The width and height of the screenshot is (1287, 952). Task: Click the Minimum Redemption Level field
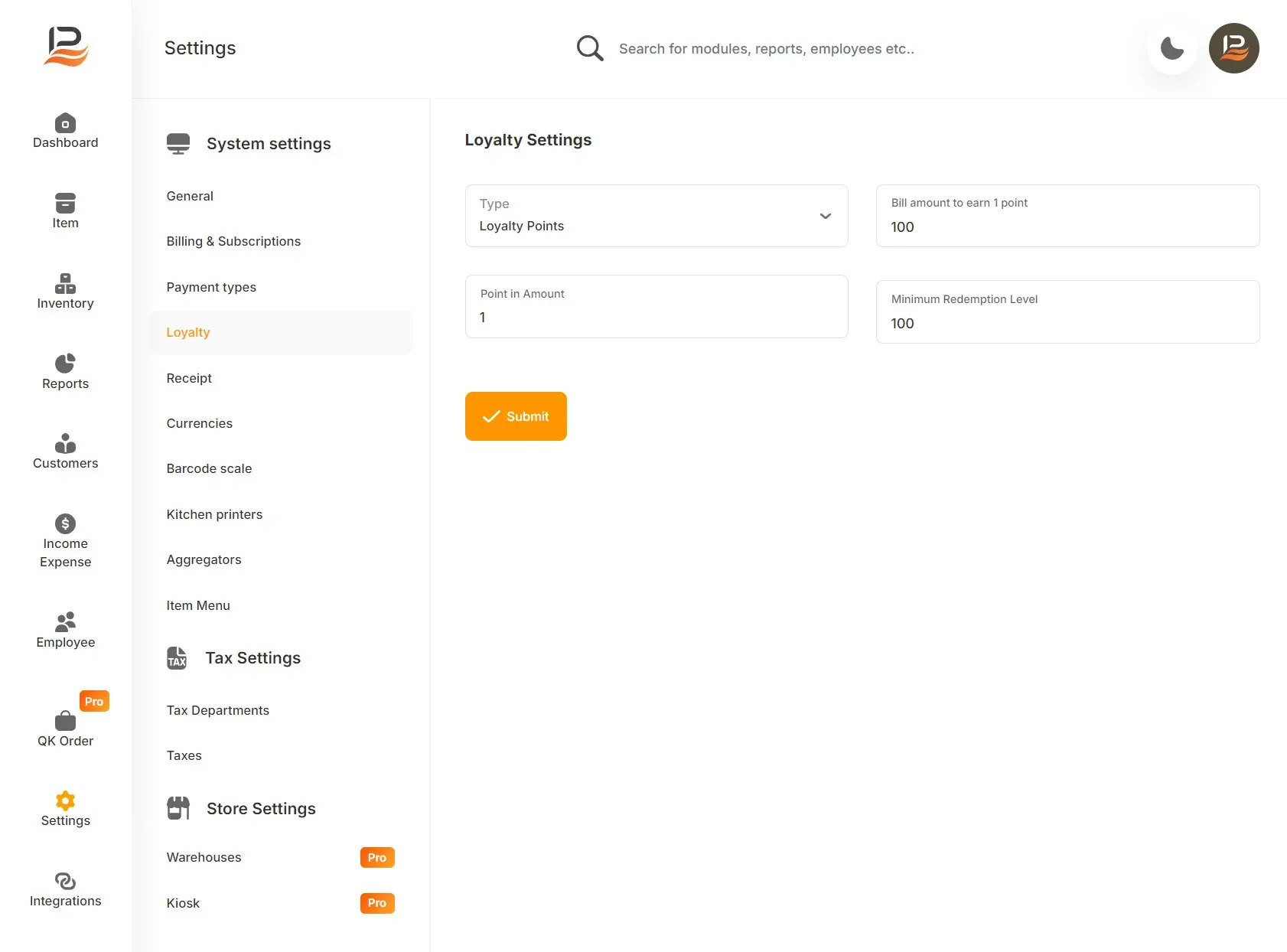pos(1067,311)
